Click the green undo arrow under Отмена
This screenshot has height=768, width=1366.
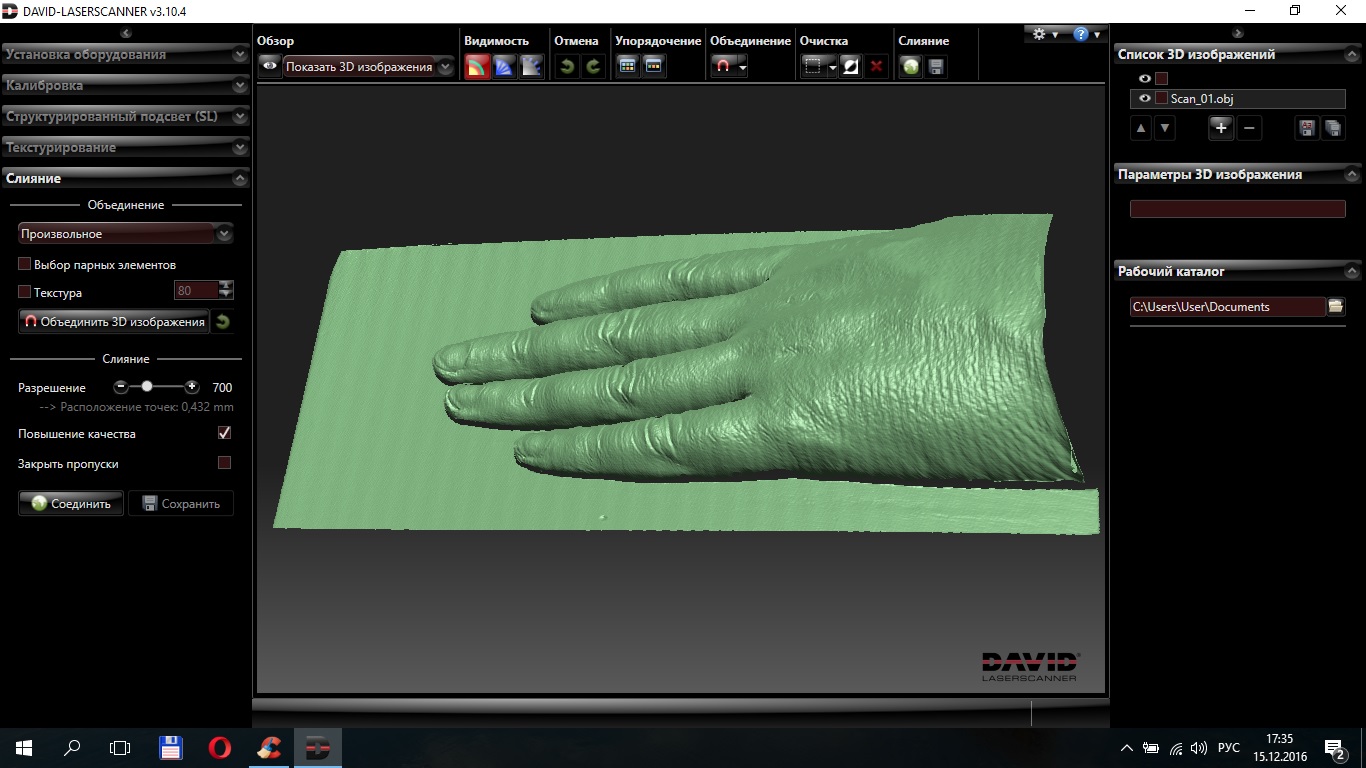[567, 67]
